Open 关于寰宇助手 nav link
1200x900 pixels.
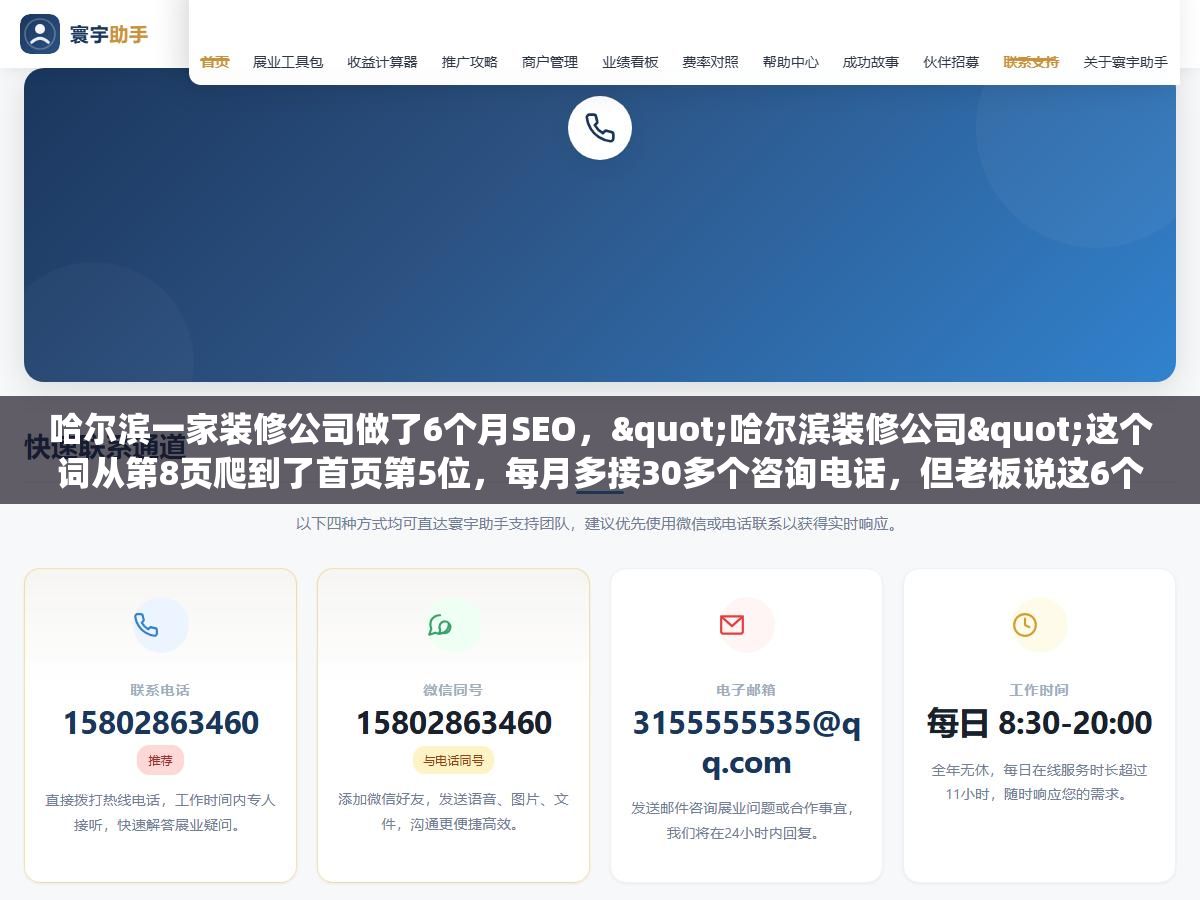click(x=1126, y=62)
